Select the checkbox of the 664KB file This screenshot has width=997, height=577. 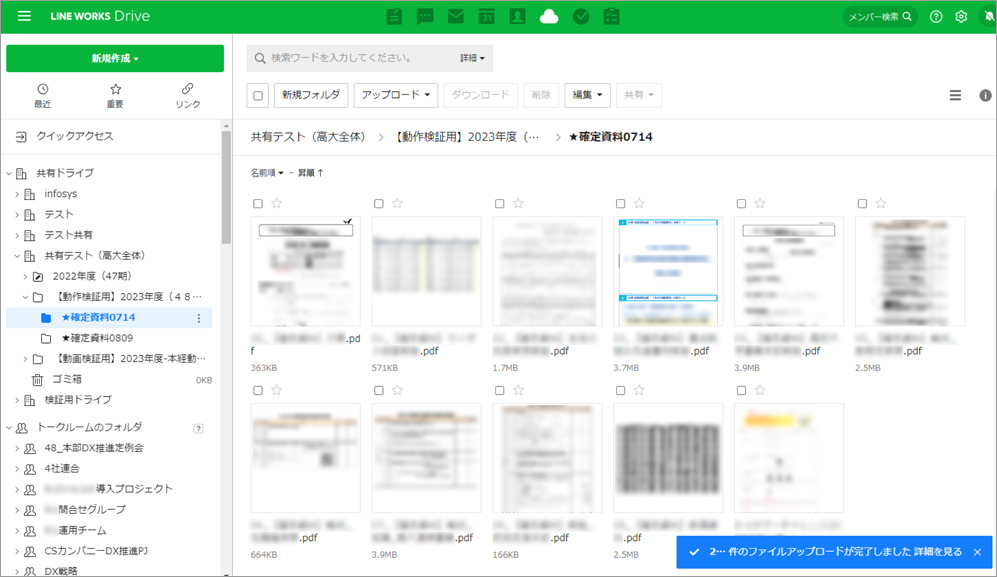click(x=258, y=391)
